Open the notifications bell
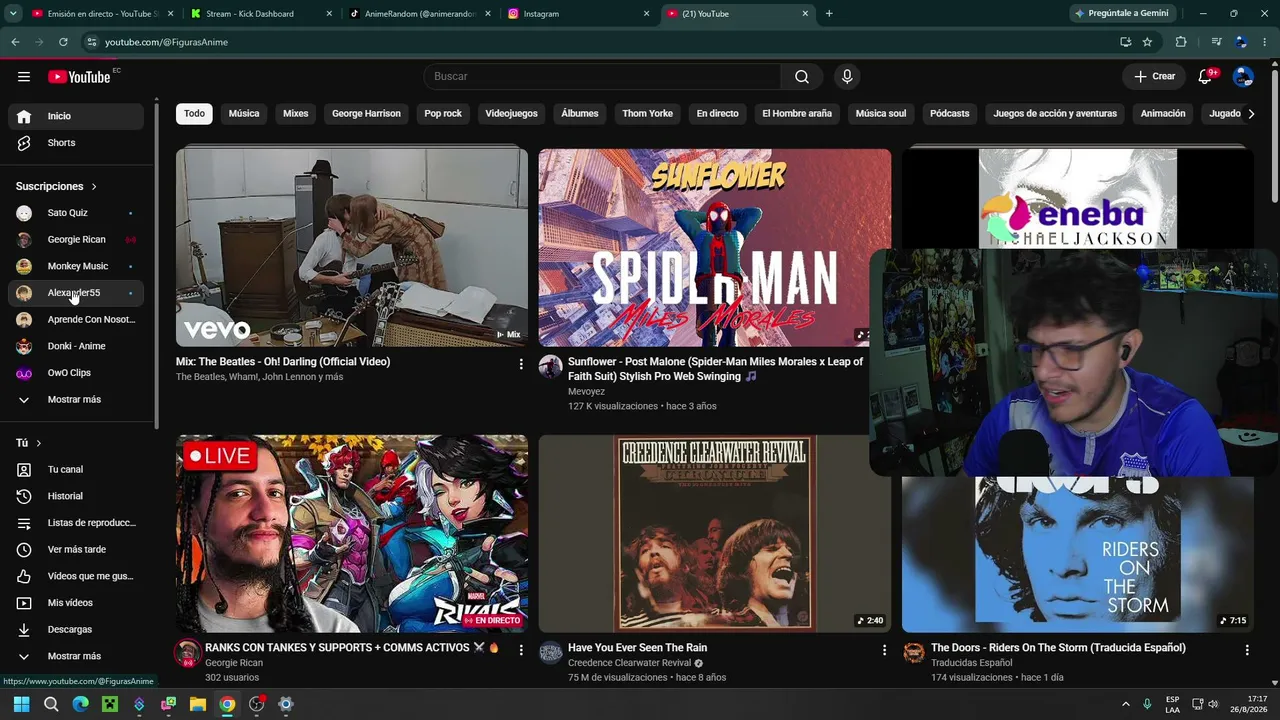 point(1205,77)
